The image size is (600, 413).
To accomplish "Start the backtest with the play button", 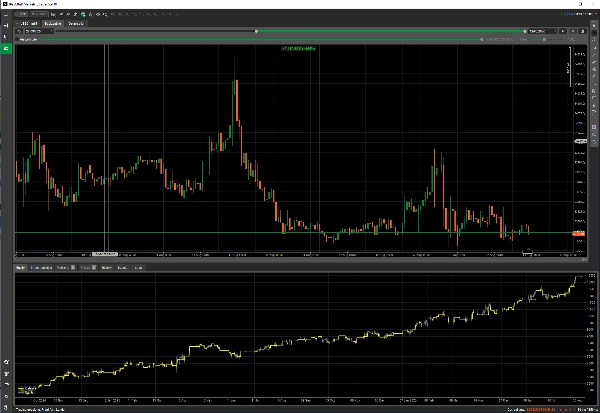I will pos(563,31).
